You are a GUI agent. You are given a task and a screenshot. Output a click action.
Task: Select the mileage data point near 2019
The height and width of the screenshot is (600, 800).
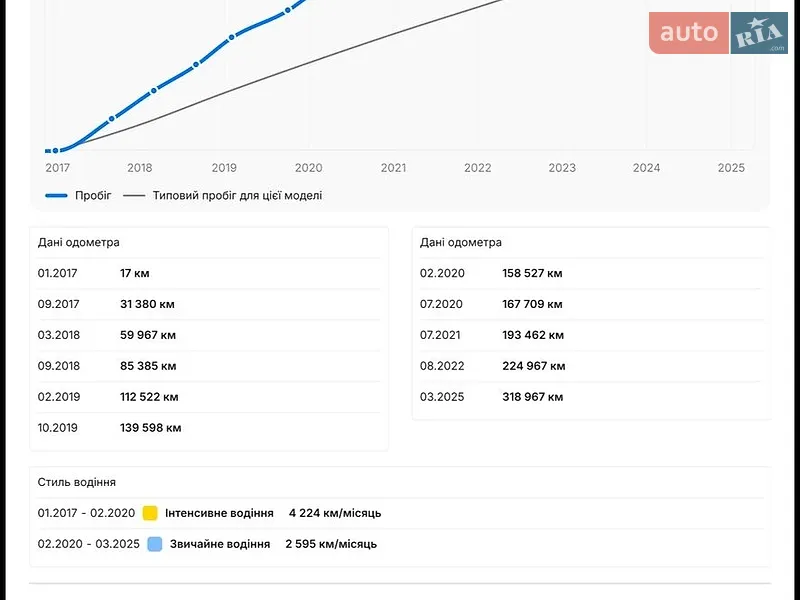[x=232, y=37]
